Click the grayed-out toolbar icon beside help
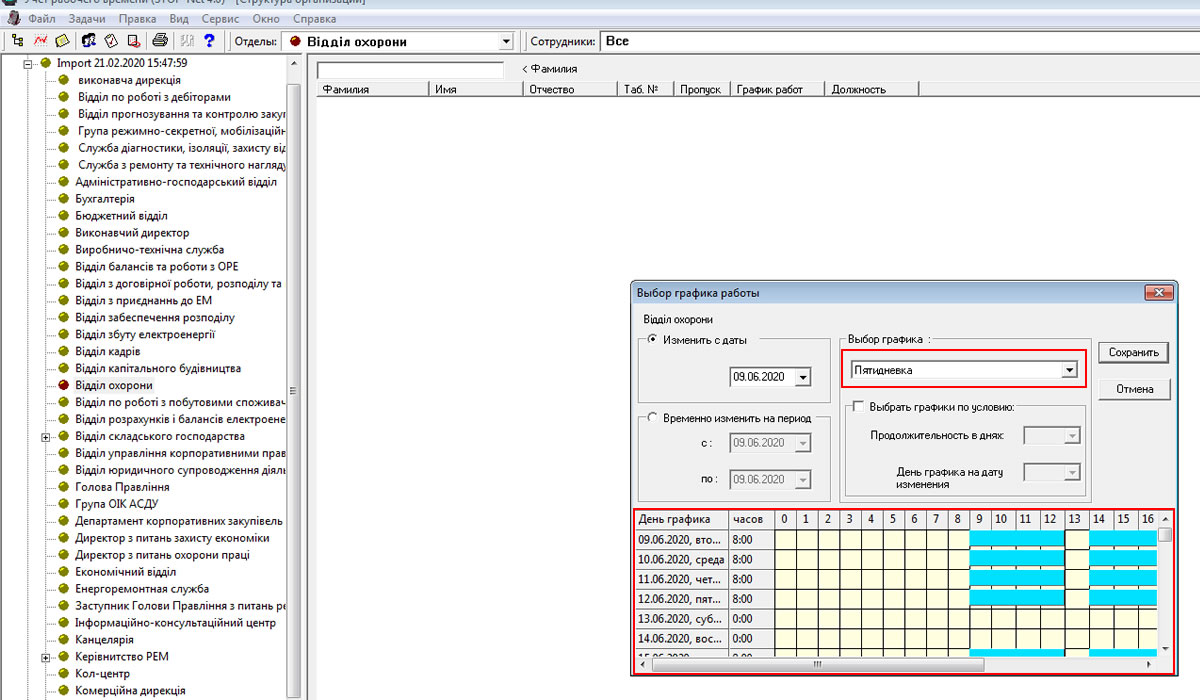This screenshot has height=700, width=1200. point(187,41)
